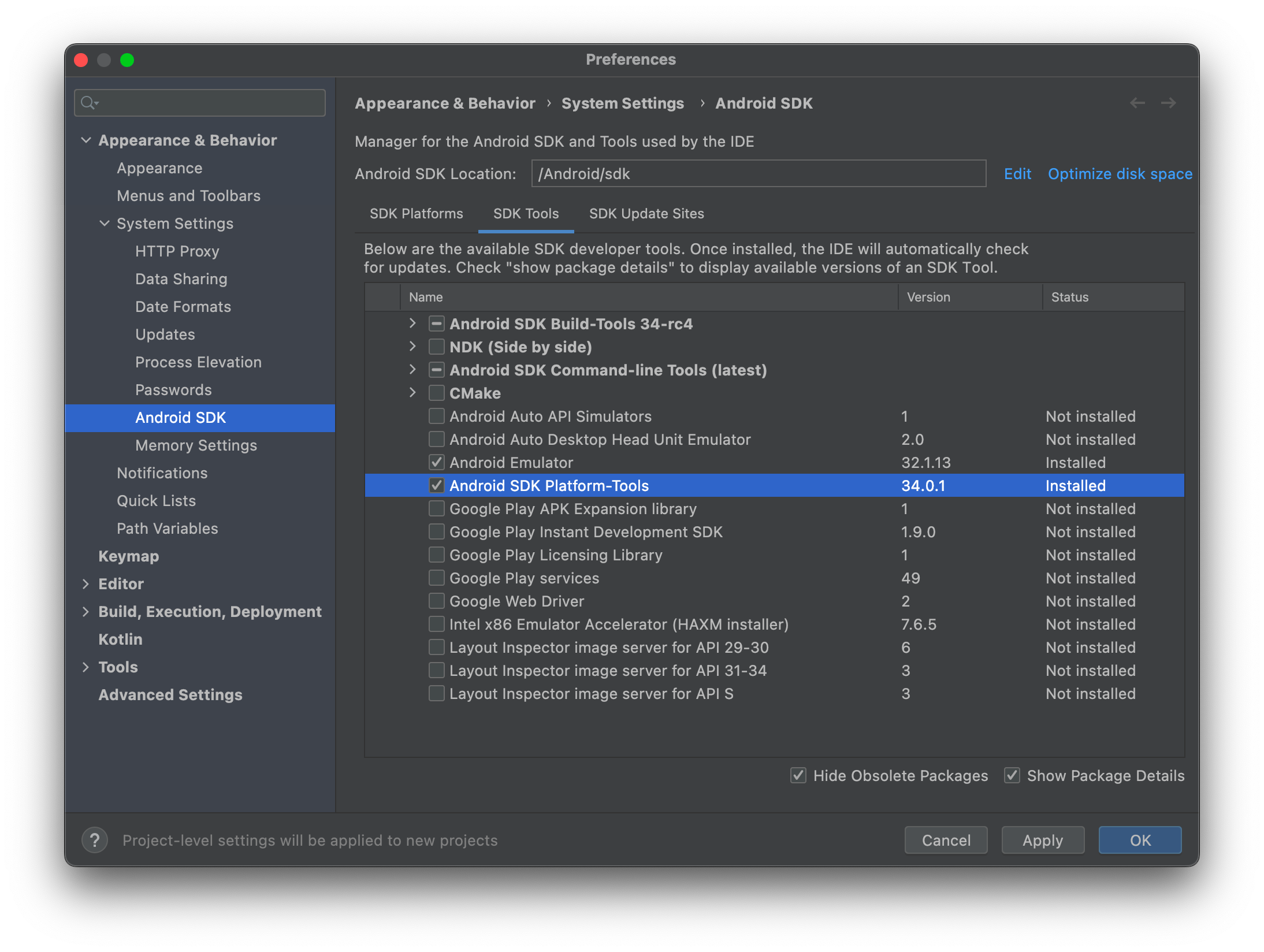
Task: Click the forward navigation arrow
Action: pyautogui.click(x=1168, y=103)
